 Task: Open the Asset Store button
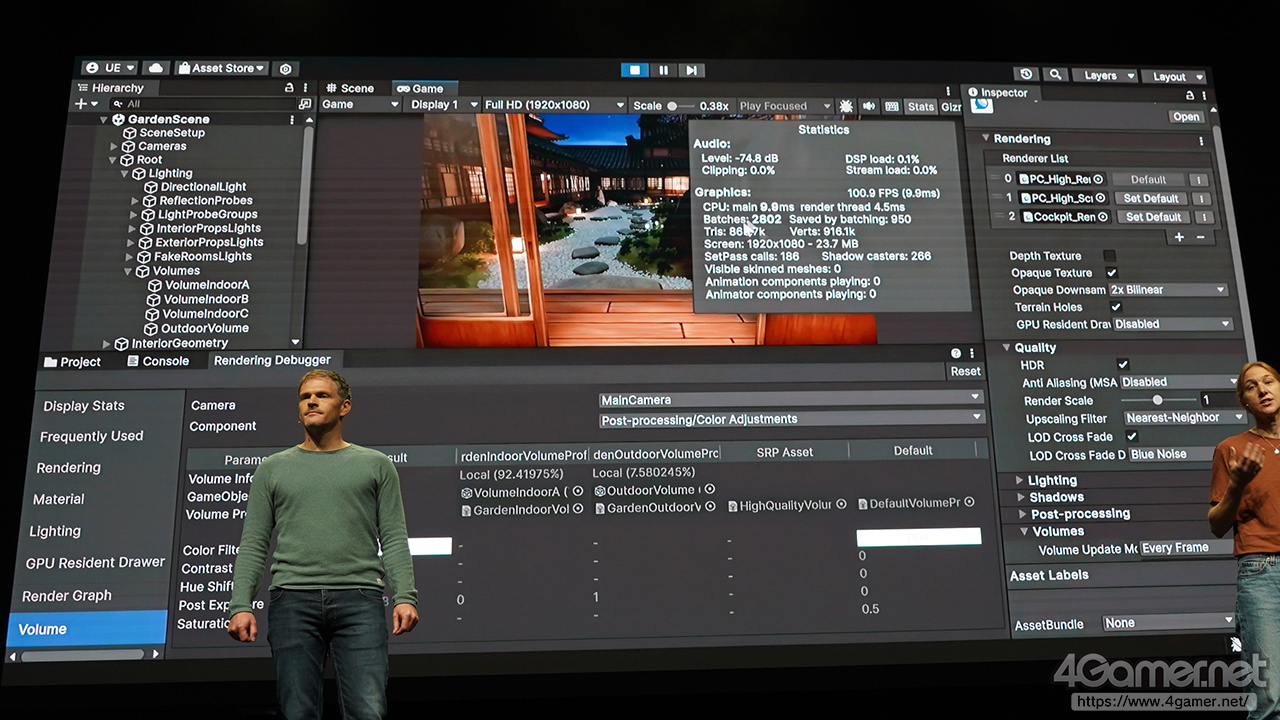(222, 68)
